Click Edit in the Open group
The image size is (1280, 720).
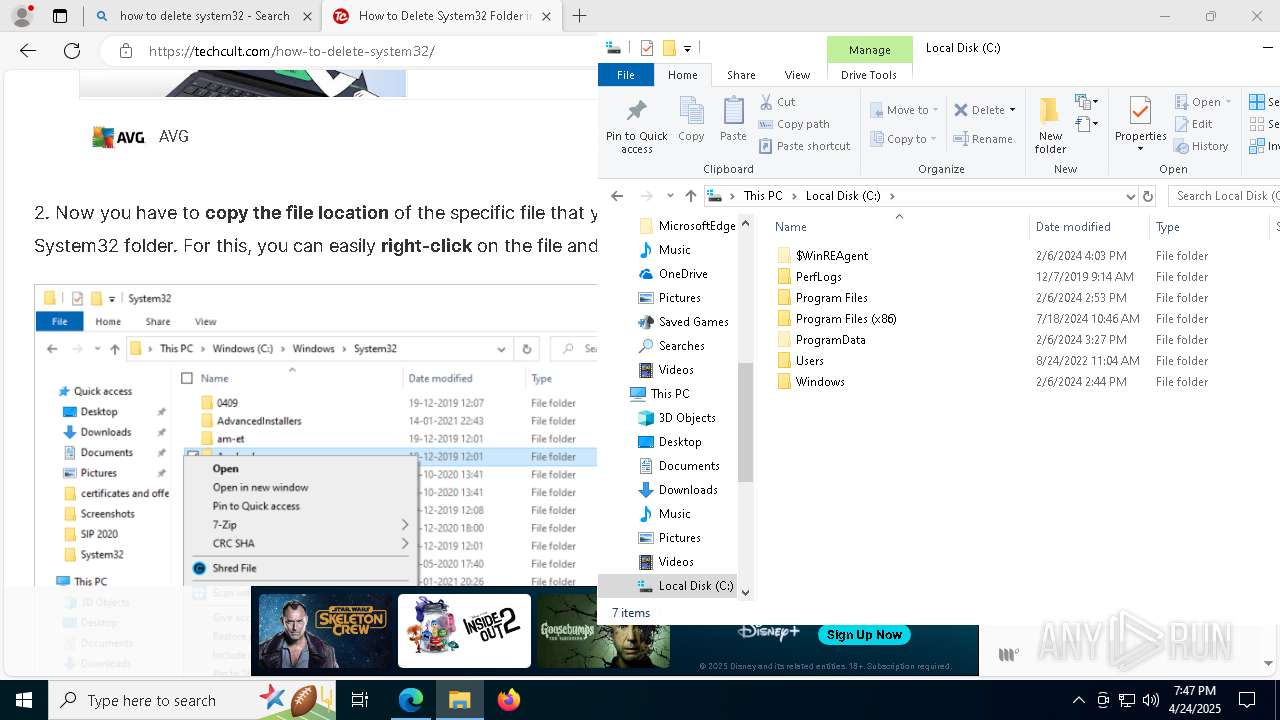pyautogui.click(x=1194, y=124)
